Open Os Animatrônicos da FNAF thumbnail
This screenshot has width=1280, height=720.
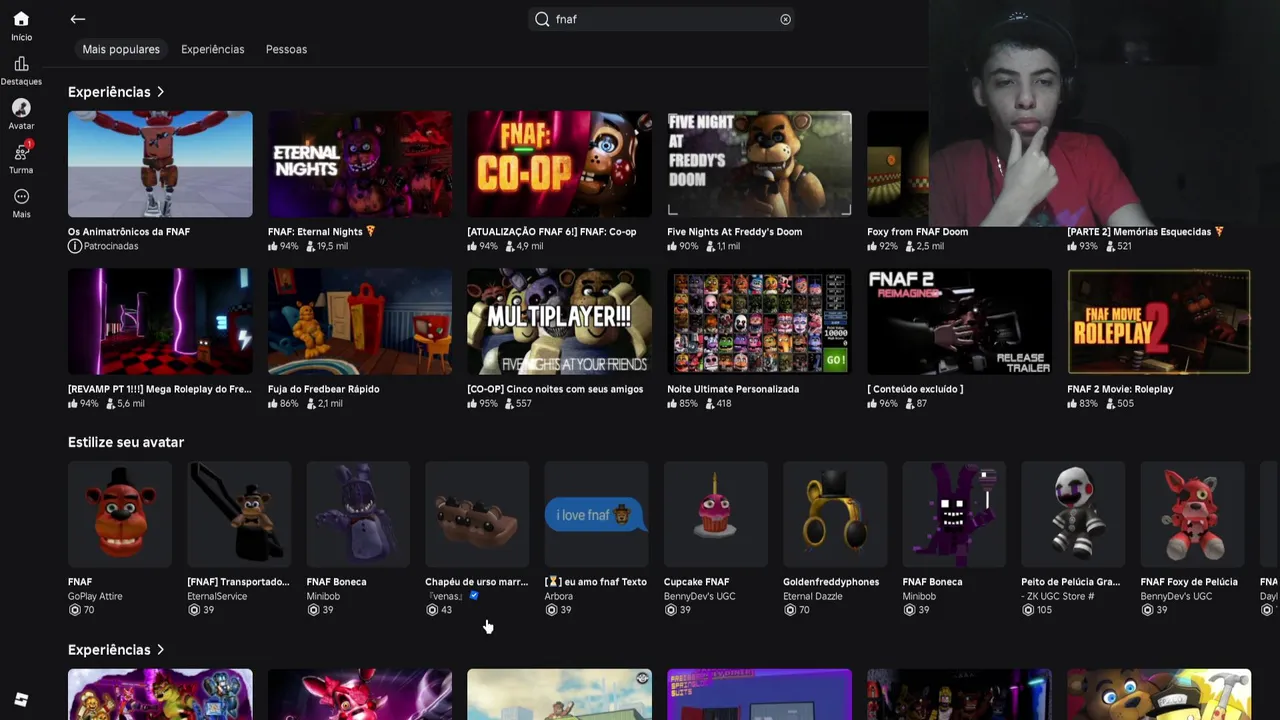160,164
